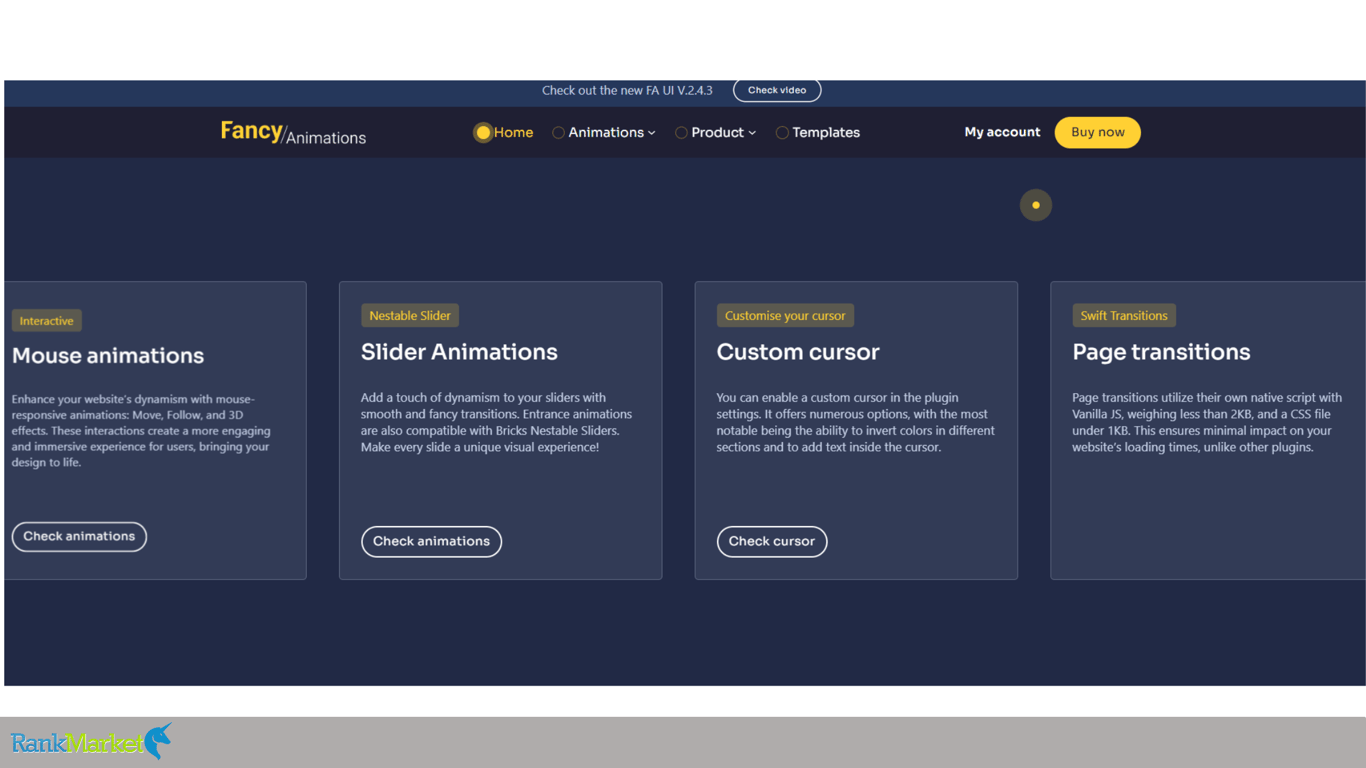Click Check animations under Slider Animations
This screenshot has height=768, width=1366.
431,542
